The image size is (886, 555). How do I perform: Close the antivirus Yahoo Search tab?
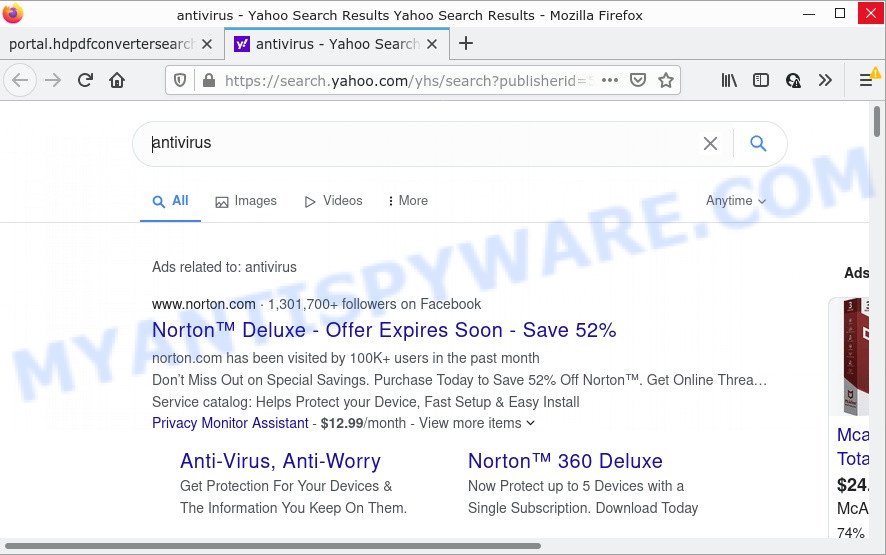click(x=432, y=44)
